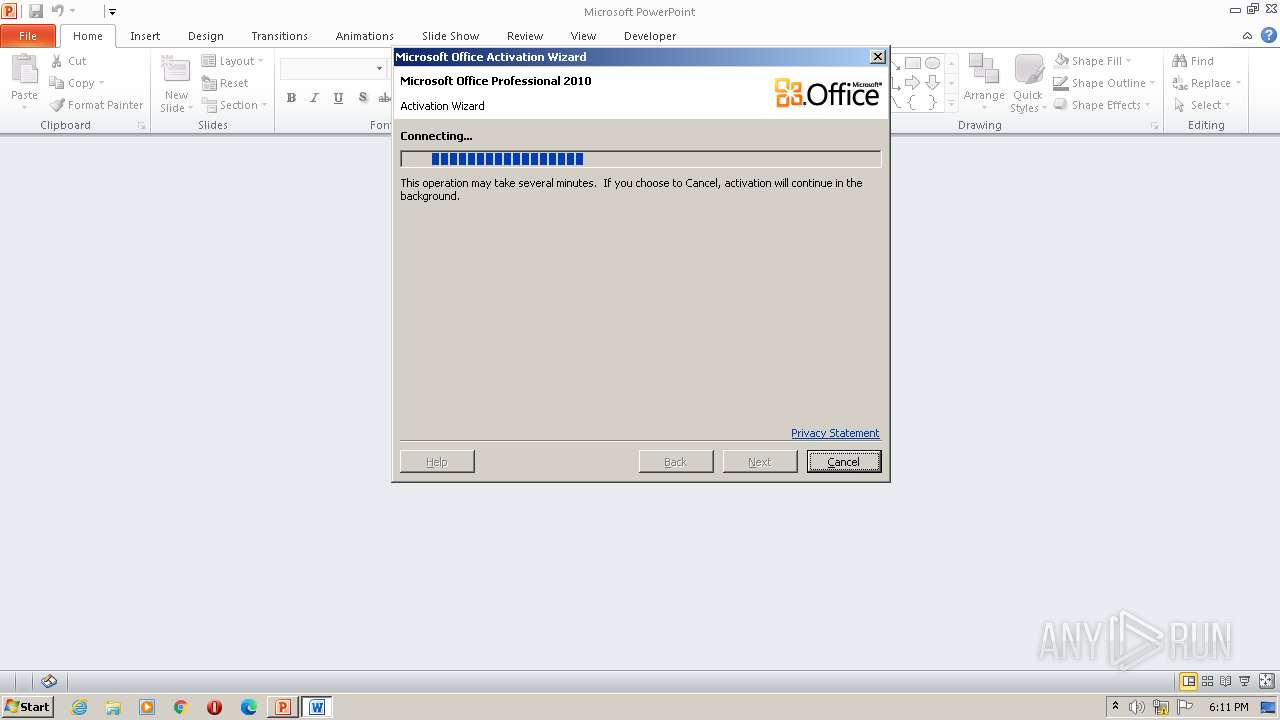Minimize the ribbon with the caret

[x=1247, y=35]
